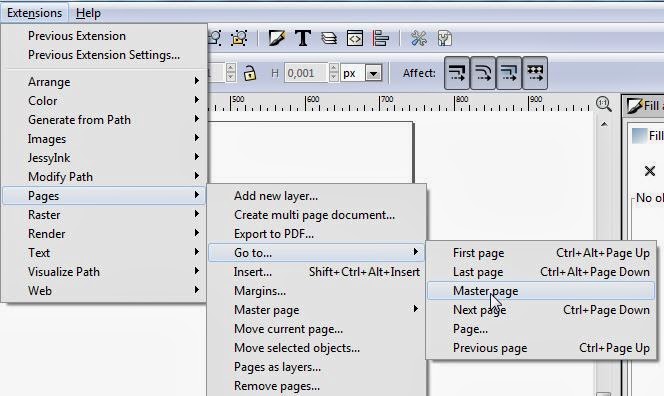This screenshot has height=396, width=664.
Task: Choose Previous Extension
Action: 104,36
